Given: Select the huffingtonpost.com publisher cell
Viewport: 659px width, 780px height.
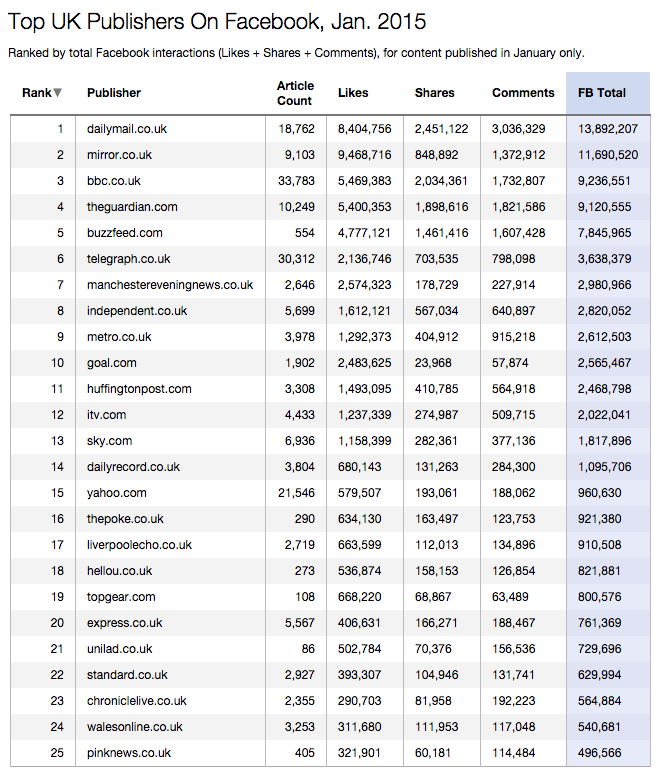Looking at the screenshot, I should click(x=139, y=389).
